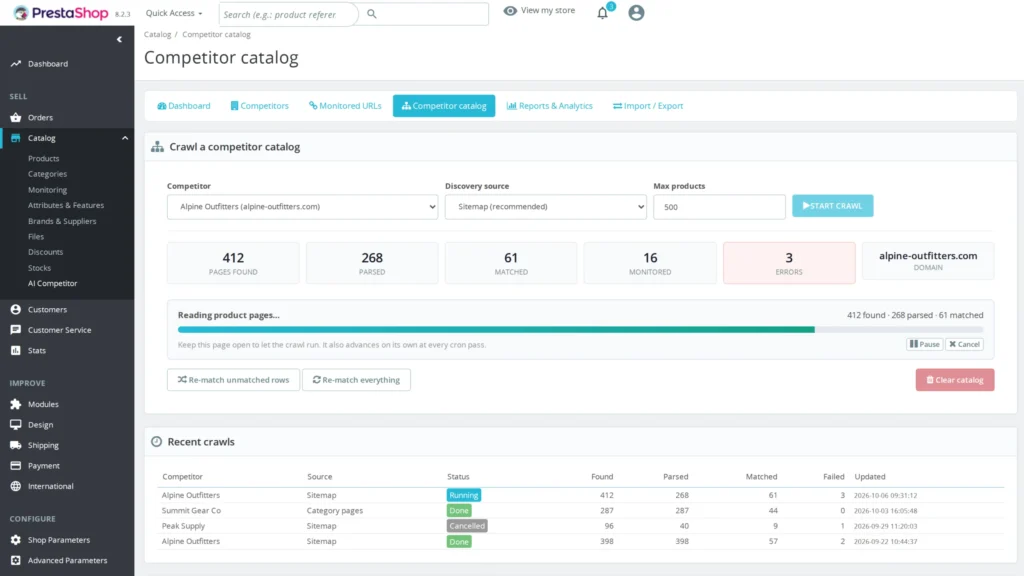This screenshot has height=576, width=1024.
Task: Click the Start Crawl button
Action: coord(833,206)
